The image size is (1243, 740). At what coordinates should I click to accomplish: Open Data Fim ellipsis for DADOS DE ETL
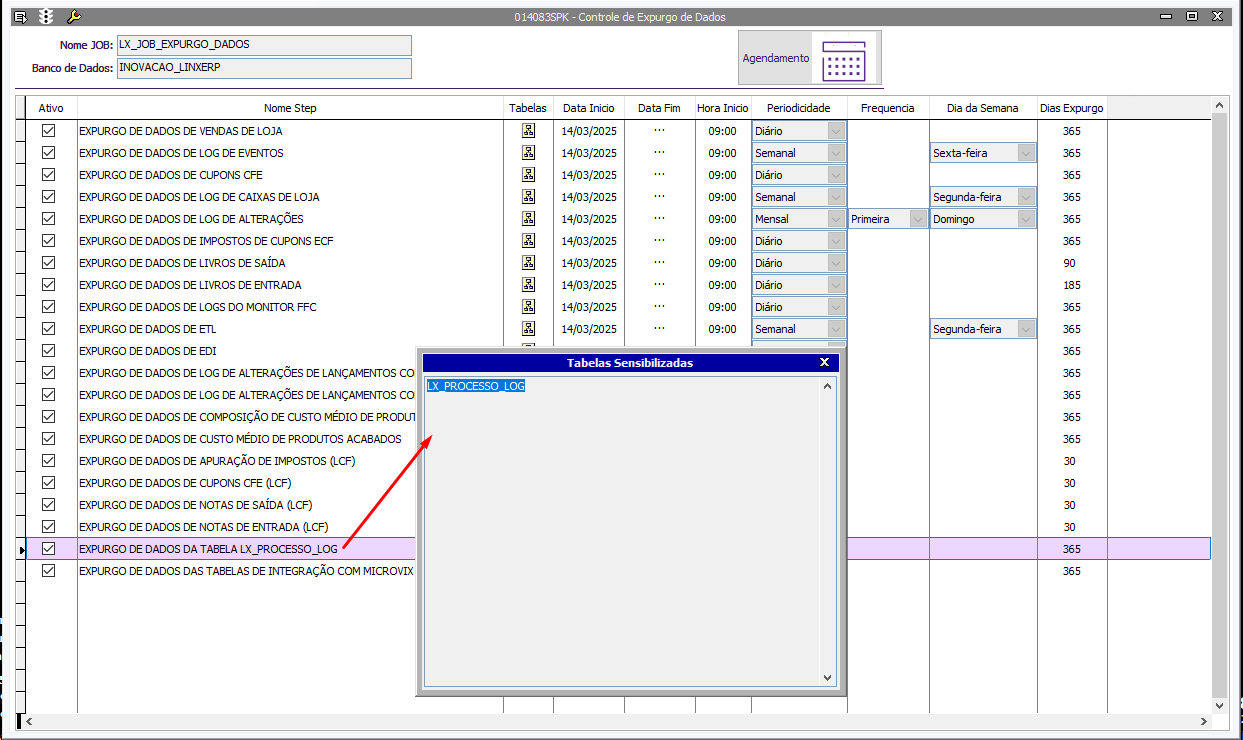point(659,329)
